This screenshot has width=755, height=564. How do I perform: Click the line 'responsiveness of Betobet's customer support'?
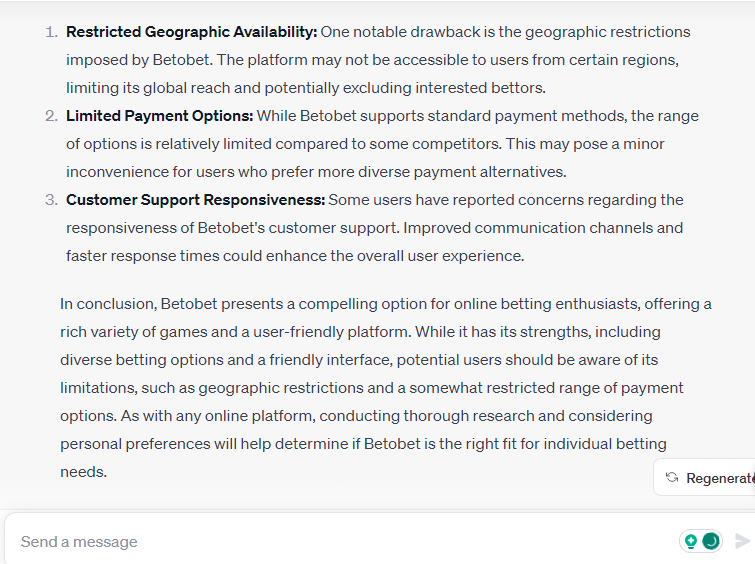pyautogui.click(x=374, y=227)
